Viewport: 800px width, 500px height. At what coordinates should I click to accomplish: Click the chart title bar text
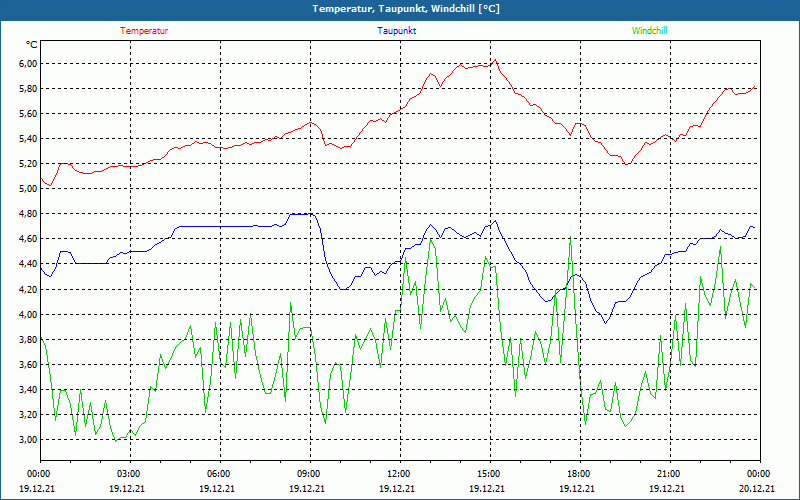click(406, 9)
